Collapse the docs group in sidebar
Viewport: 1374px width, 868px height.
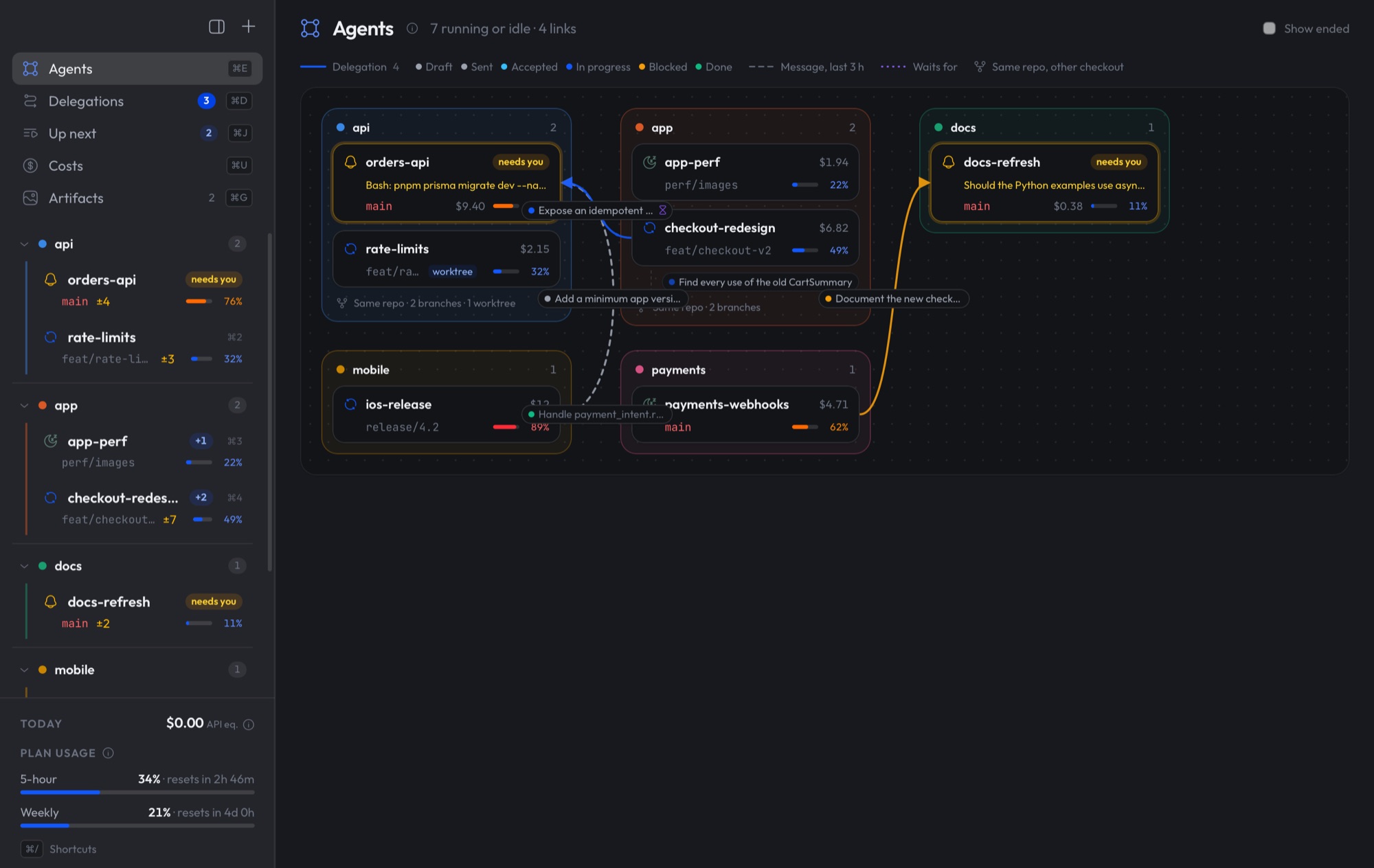(x=24, y=566)
